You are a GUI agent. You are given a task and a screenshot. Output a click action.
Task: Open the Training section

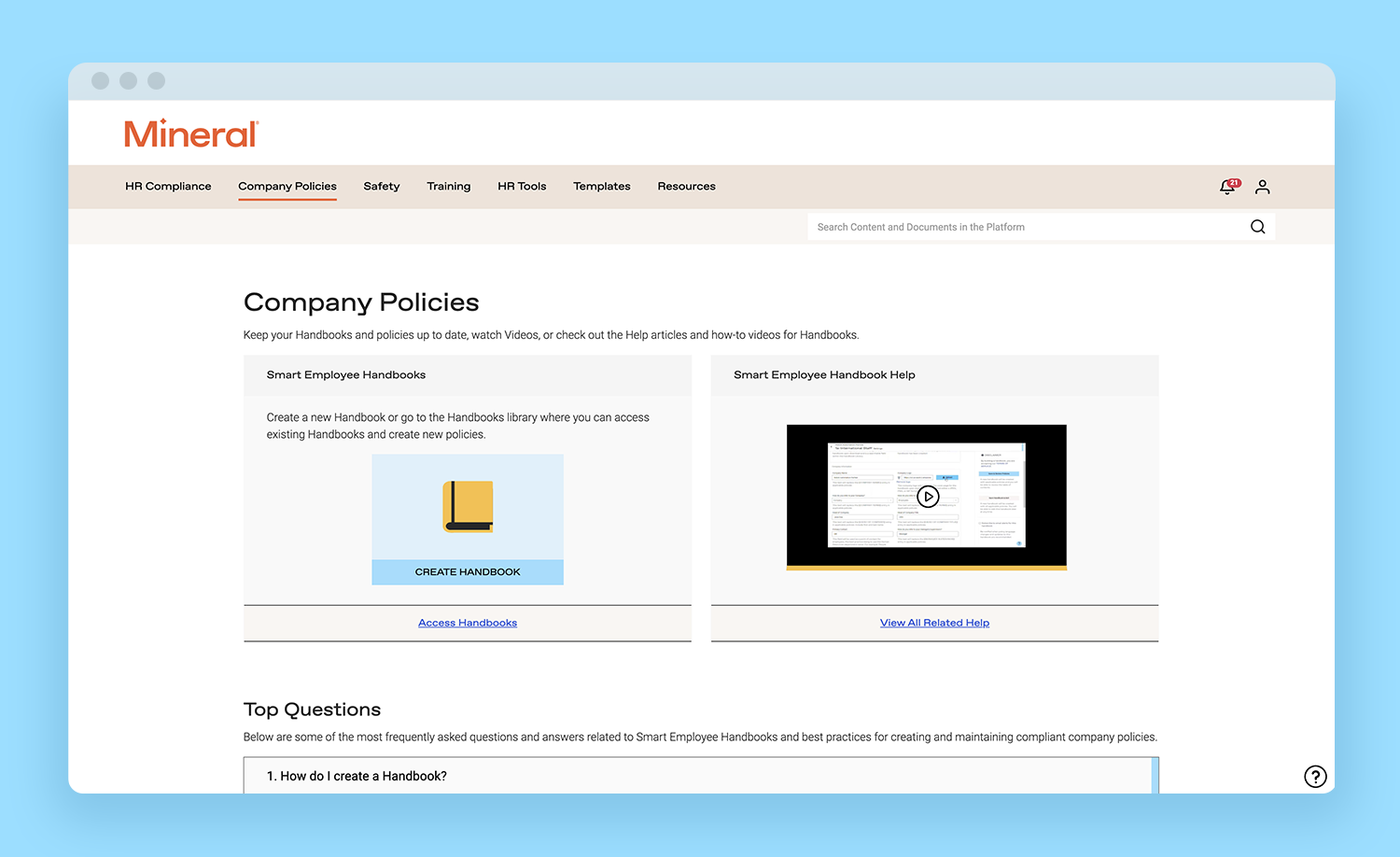point(449,187)
